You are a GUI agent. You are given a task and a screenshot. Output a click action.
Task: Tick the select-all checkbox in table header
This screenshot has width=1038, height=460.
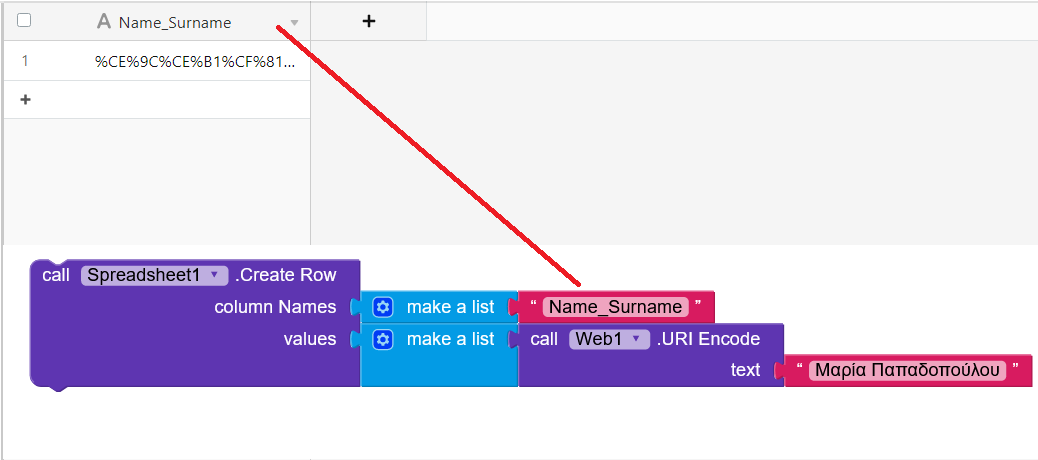click(24, 21)
